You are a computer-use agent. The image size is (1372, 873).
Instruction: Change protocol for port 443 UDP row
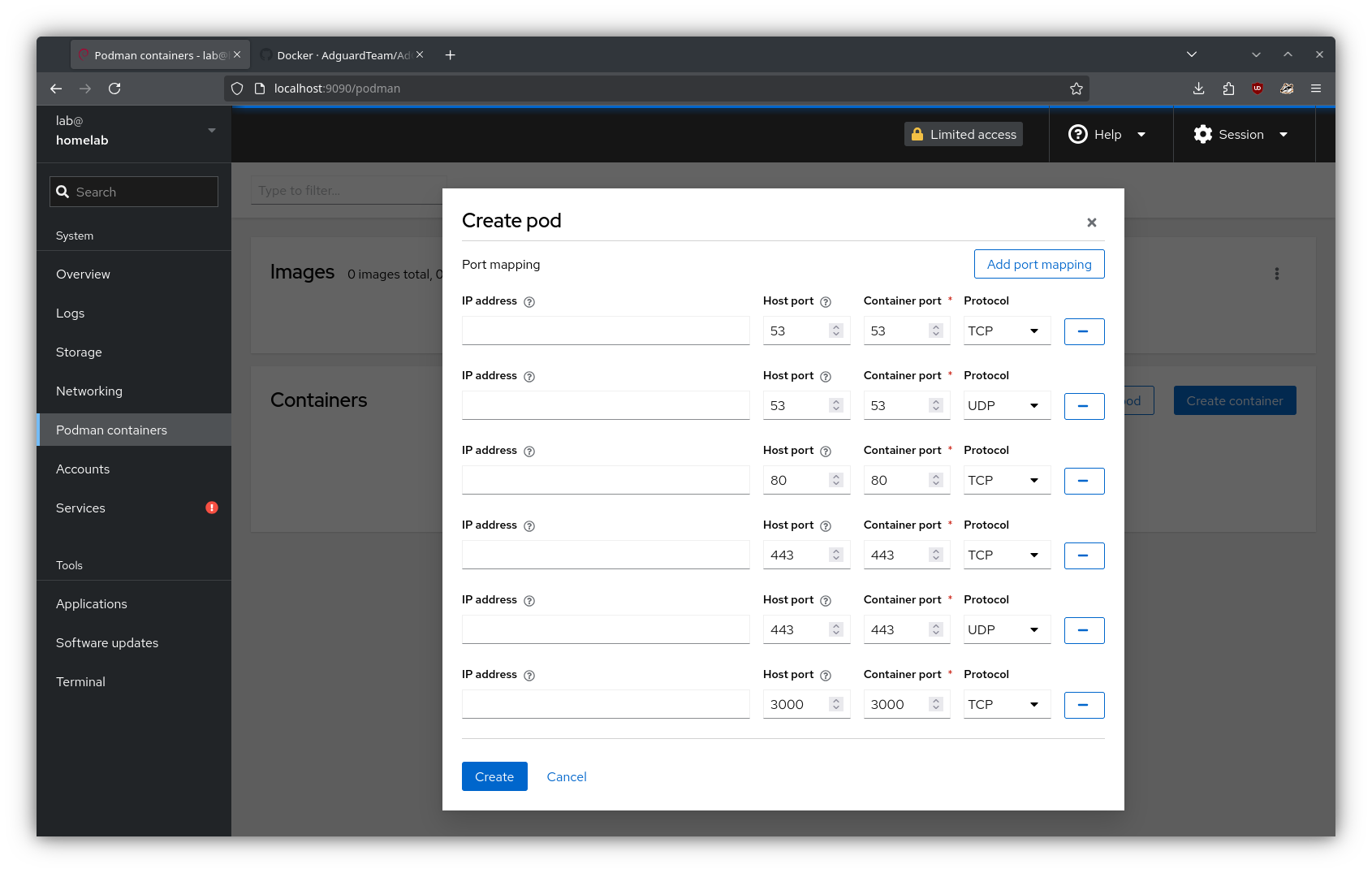(1006, 630)
